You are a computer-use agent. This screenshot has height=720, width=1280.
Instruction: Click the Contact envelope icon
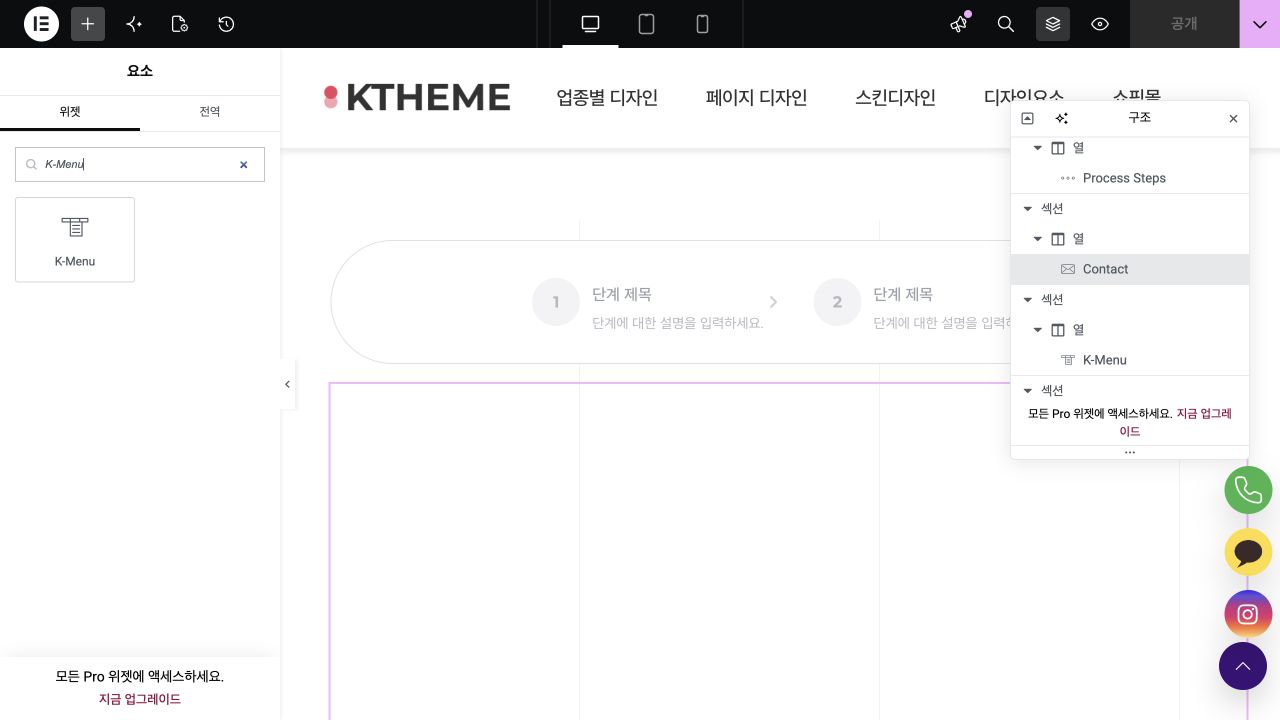(x=1068, y=269)
